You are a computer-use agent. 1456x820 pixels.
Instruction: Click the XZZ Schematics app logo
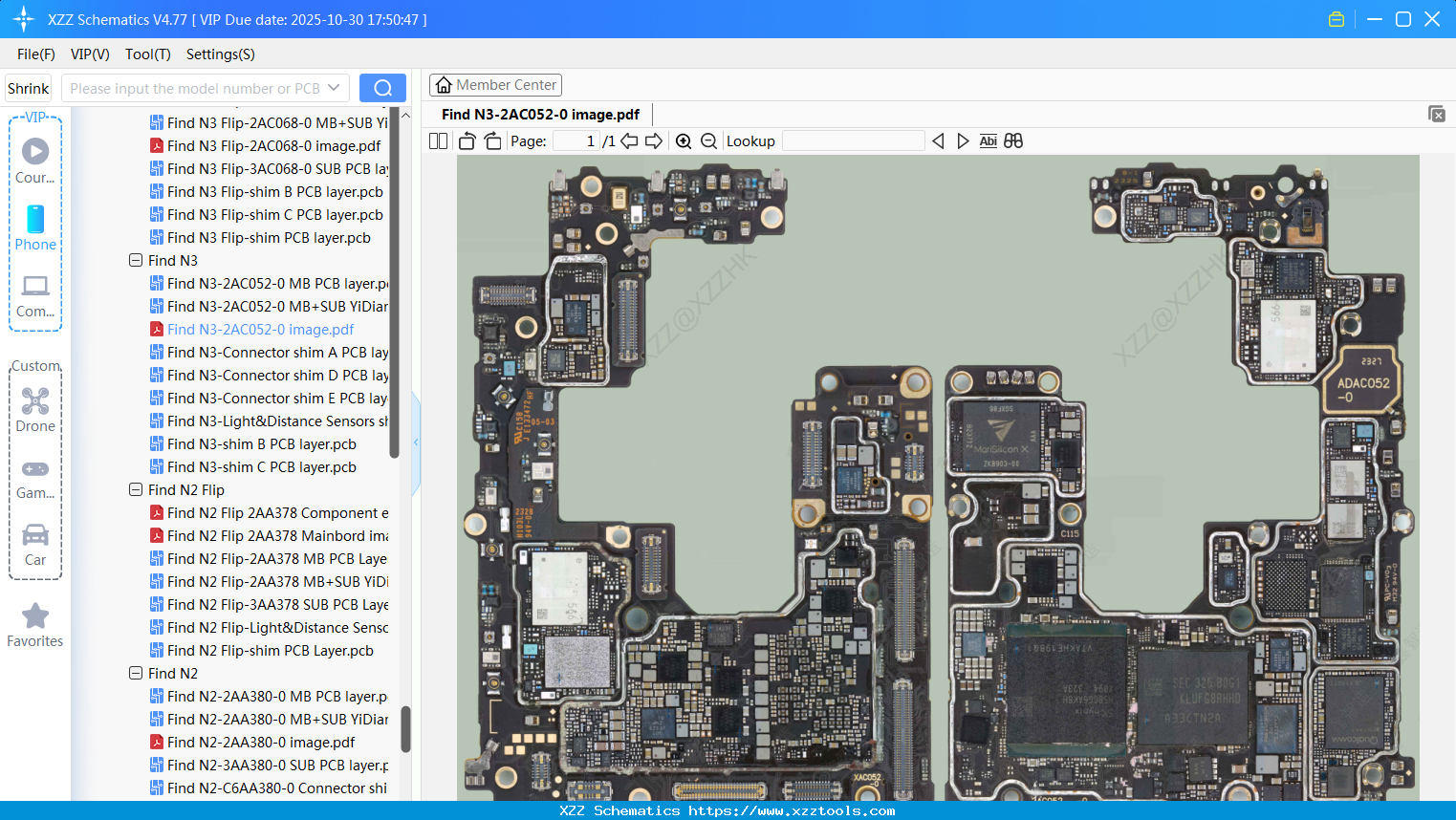[x=24, y=19]
